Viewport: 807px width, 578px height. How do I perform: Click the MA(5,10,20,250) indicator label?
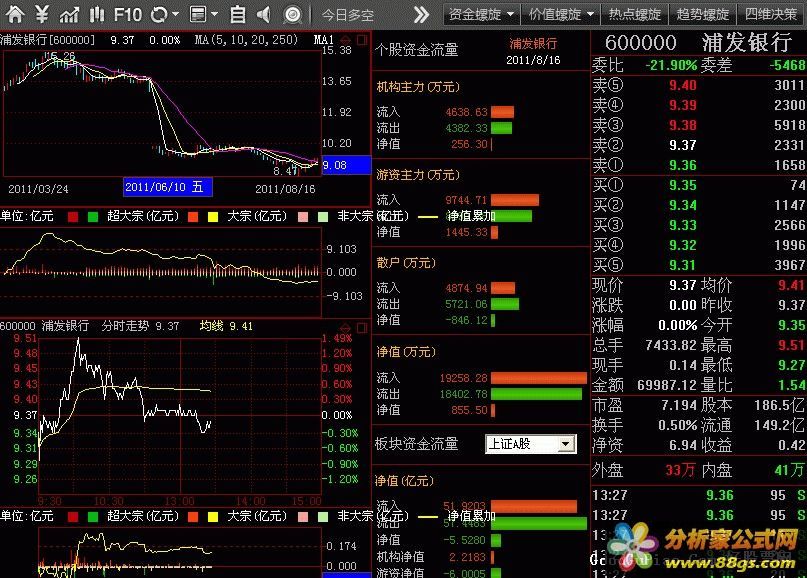tap(246, 40)
